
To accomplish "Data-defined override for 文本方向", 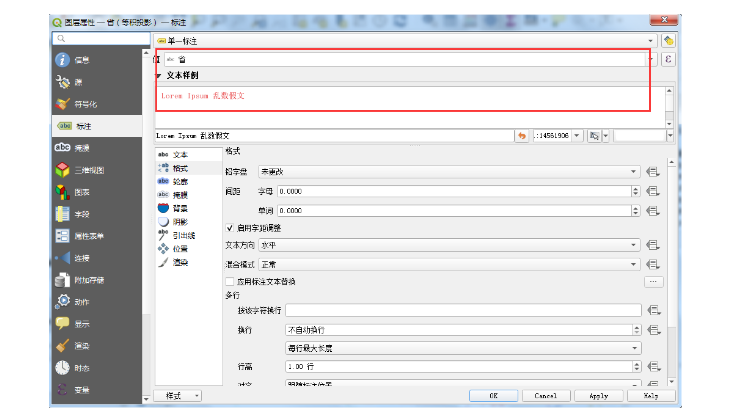I will (653, 245).
